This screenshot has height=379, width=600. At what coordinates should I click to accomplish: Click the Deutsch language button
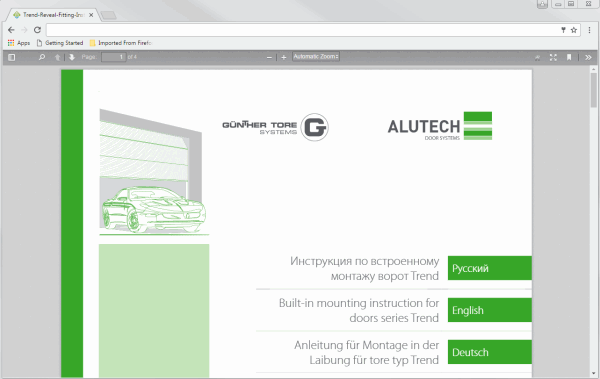click(x=489, y=352)
